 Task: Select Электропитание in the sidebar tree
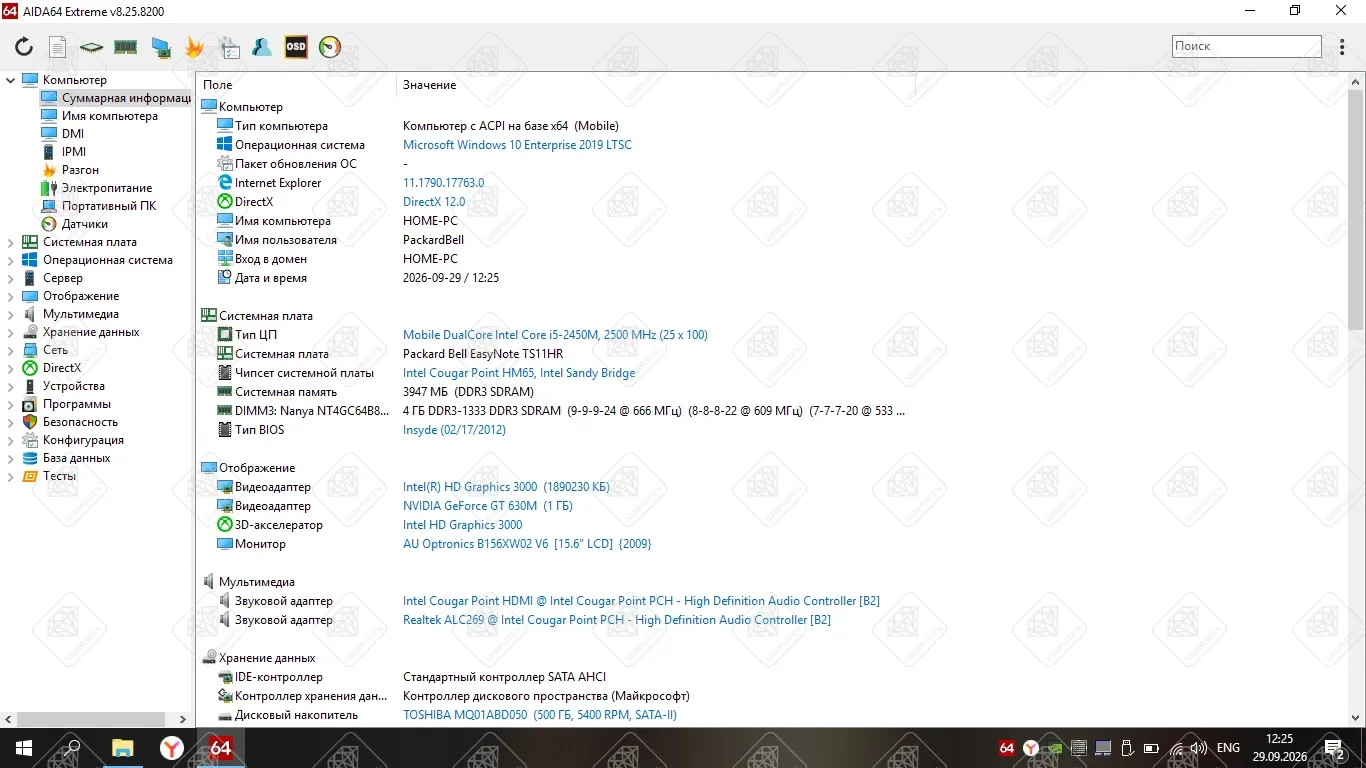coord(106,188)
